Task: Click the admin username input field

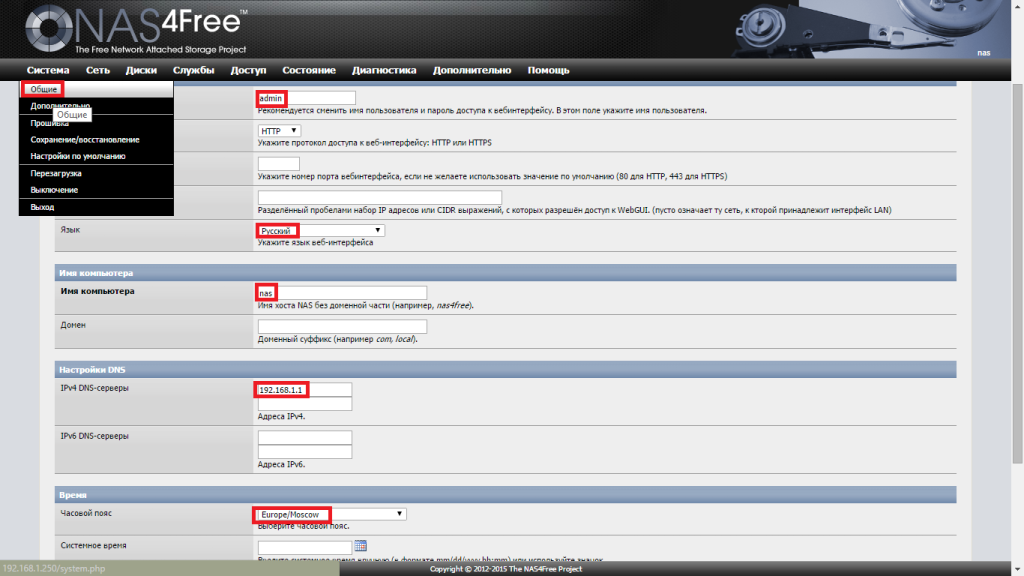Action: tap(306, 98)
